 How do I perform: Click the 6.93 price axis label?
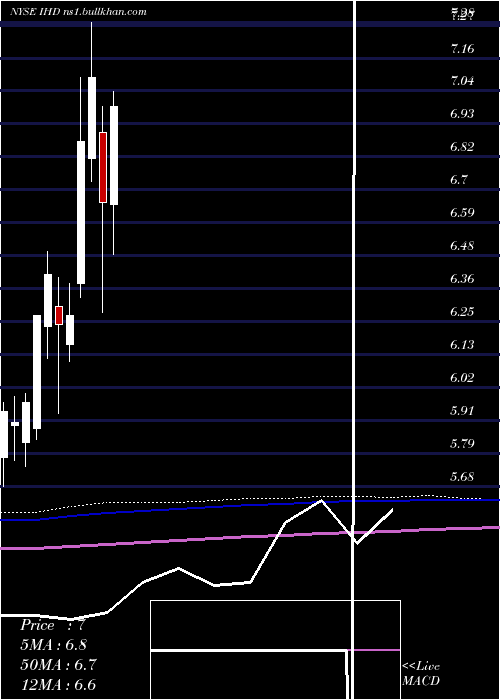point(462,114)
